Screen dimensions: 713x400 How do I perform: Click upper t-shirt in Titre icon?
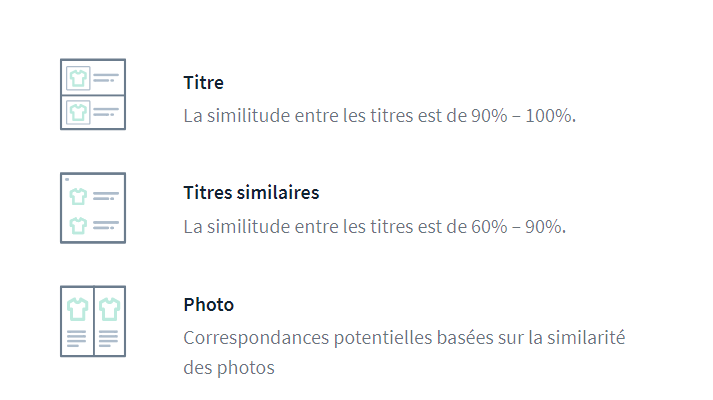(78, 78)
